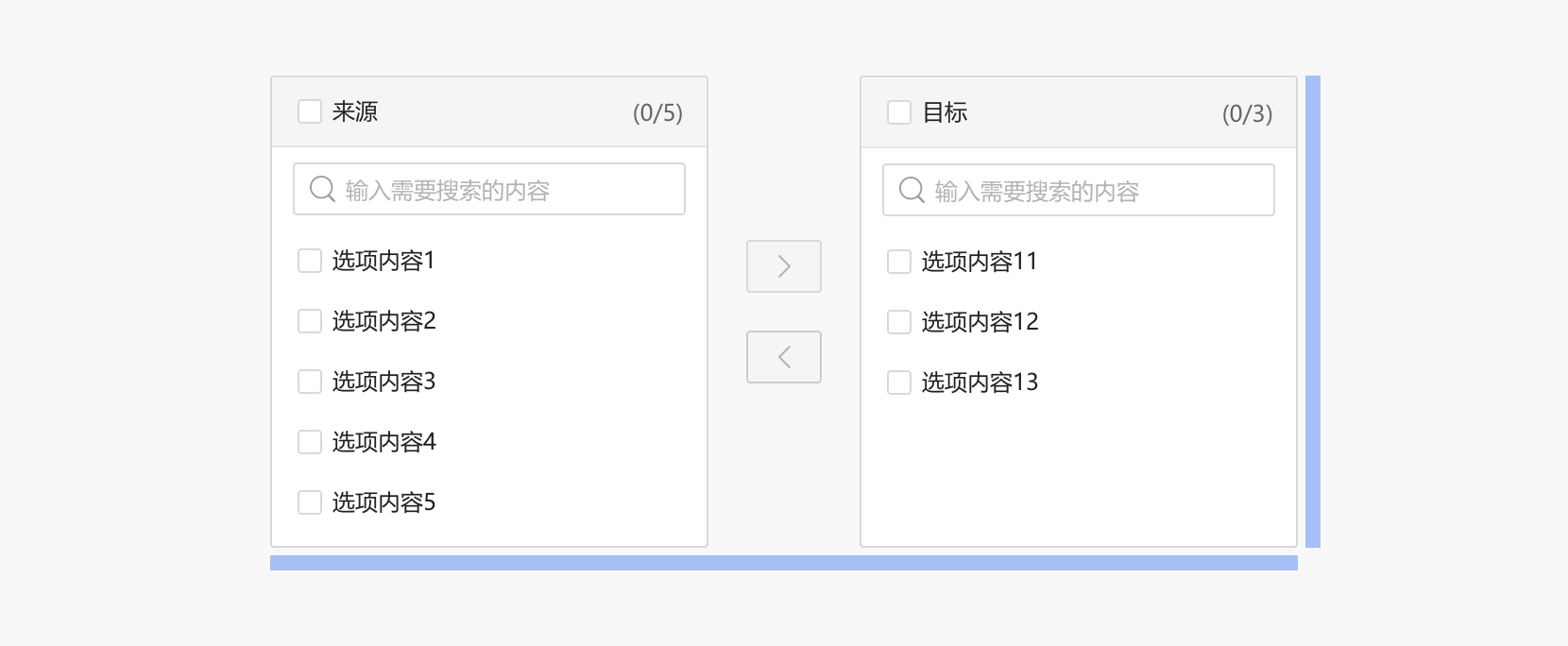The image size is (1568, 646).
Task: Toggle the 来源 select-all checkbox
Action: click(x=310, y=111)
